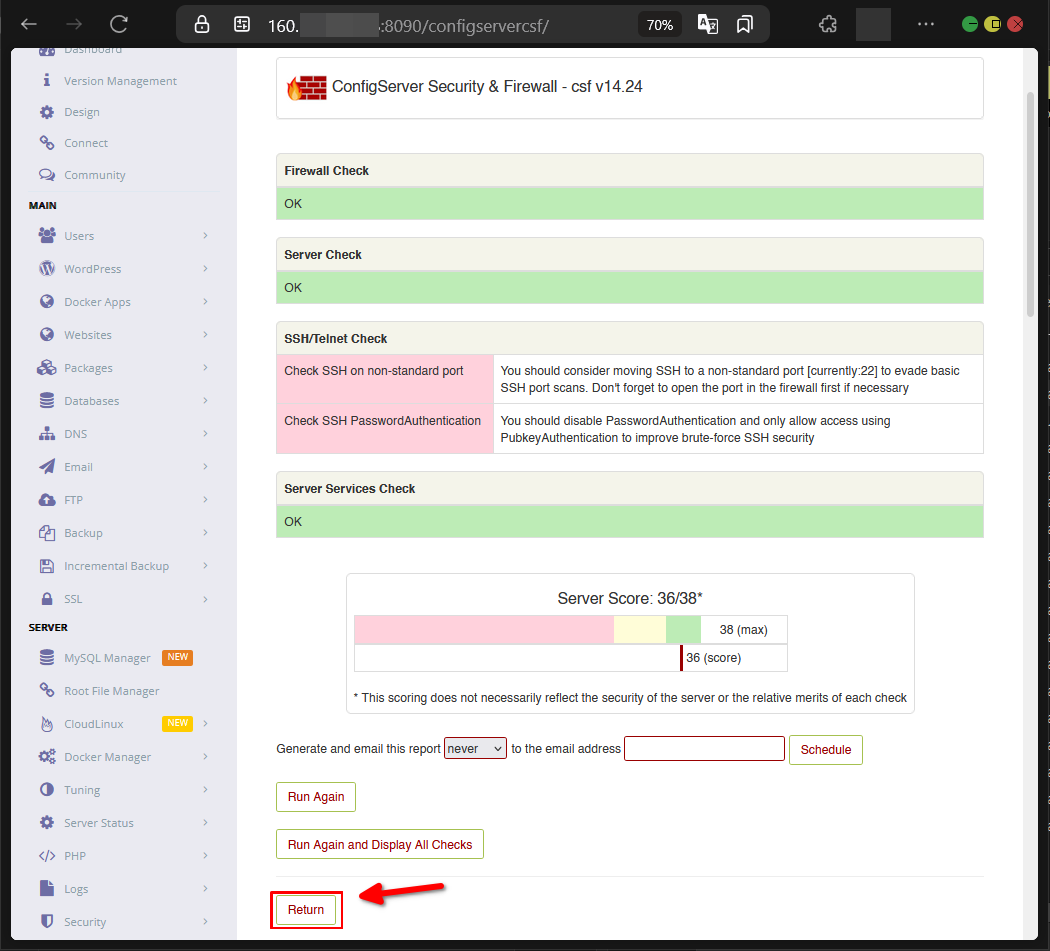Click the CSF firewall logo
This screenshot has height=951, width=1050.
point(307,88)
